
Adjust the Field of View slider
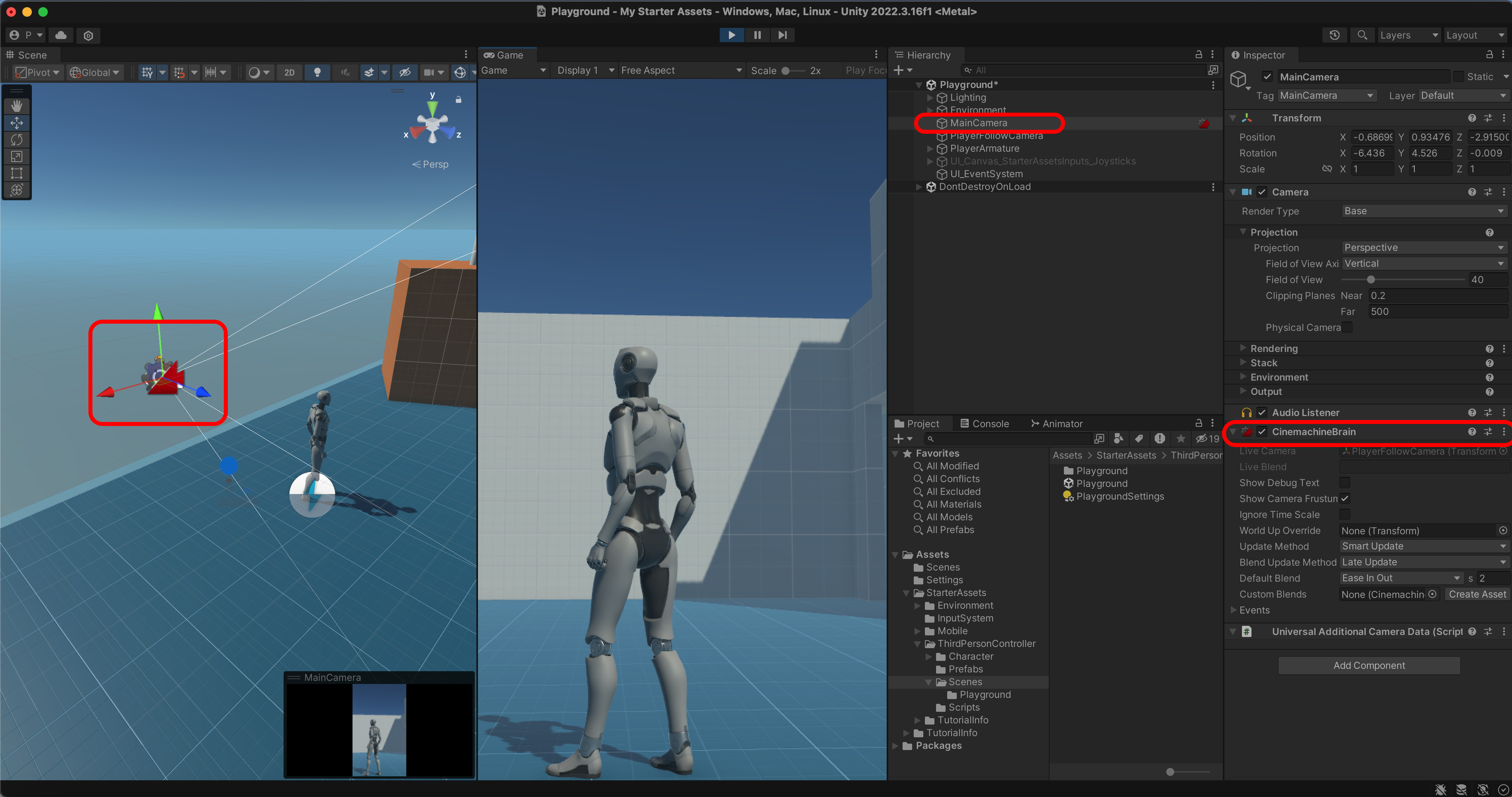click(x=1371, y=280)
